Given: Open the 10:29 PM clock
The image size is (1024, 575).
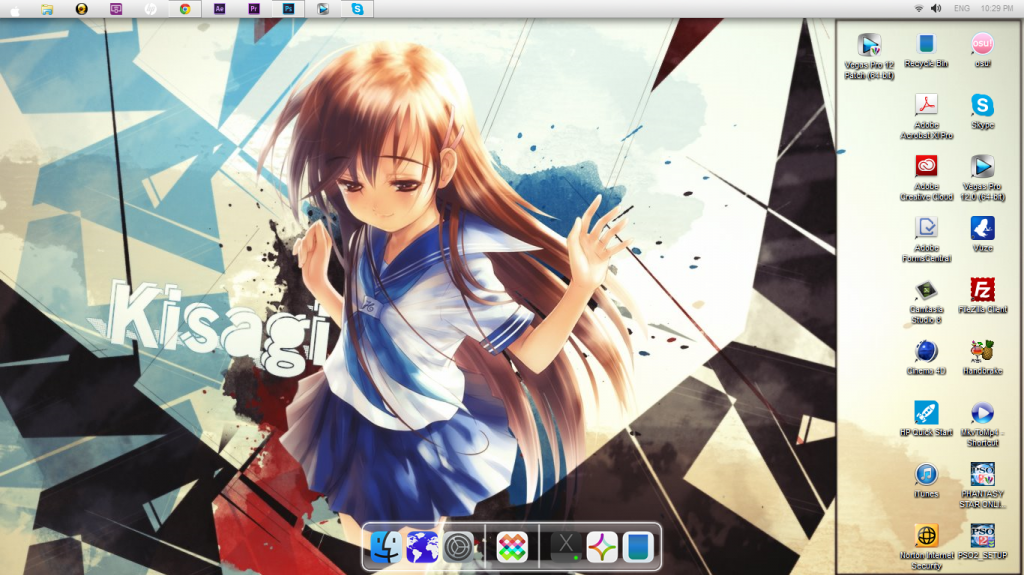Looking at the screenshot, I should click(997, 8).
